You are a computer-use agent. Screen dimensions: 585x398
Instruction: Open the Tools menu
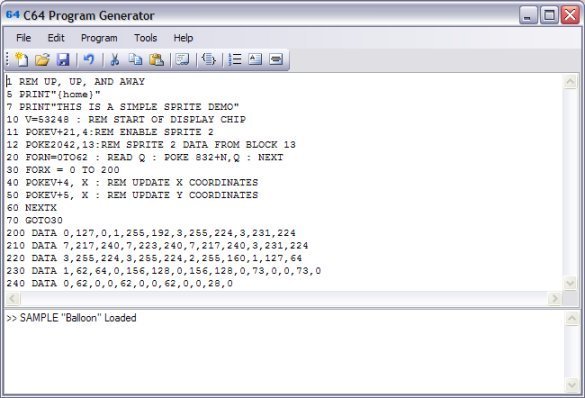click(146, 38)
